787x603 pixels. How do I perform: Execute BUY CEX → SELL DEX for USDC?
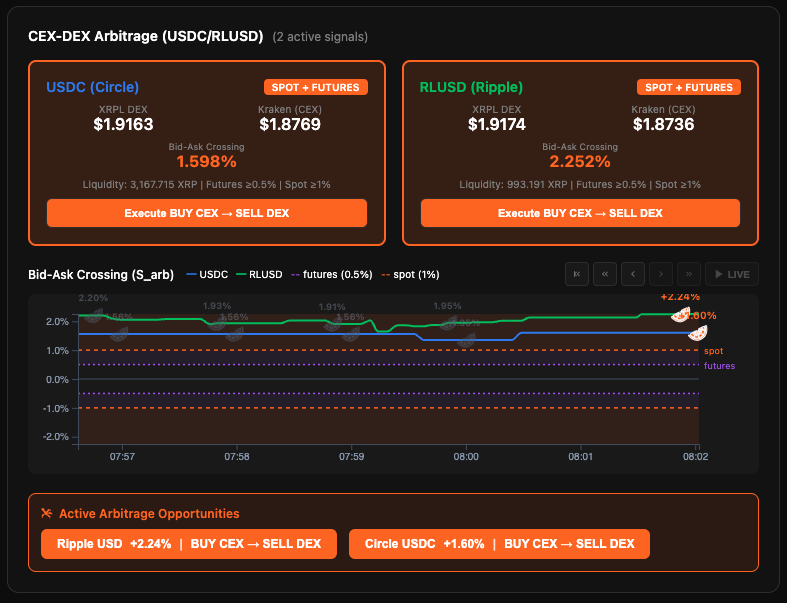point(207,213)
